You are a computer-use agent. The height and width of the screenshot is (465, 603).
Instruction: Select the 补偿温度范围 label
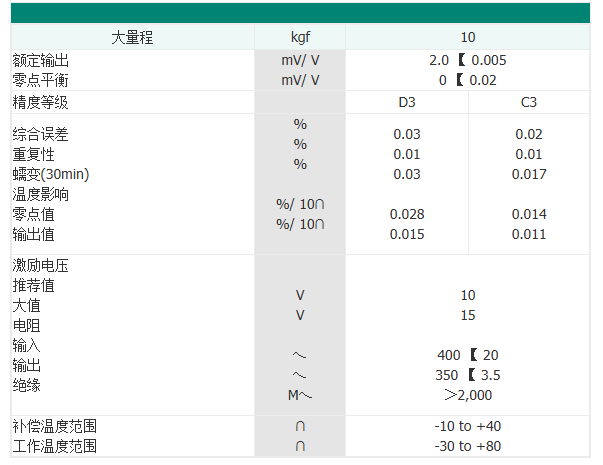click(55, 426)
